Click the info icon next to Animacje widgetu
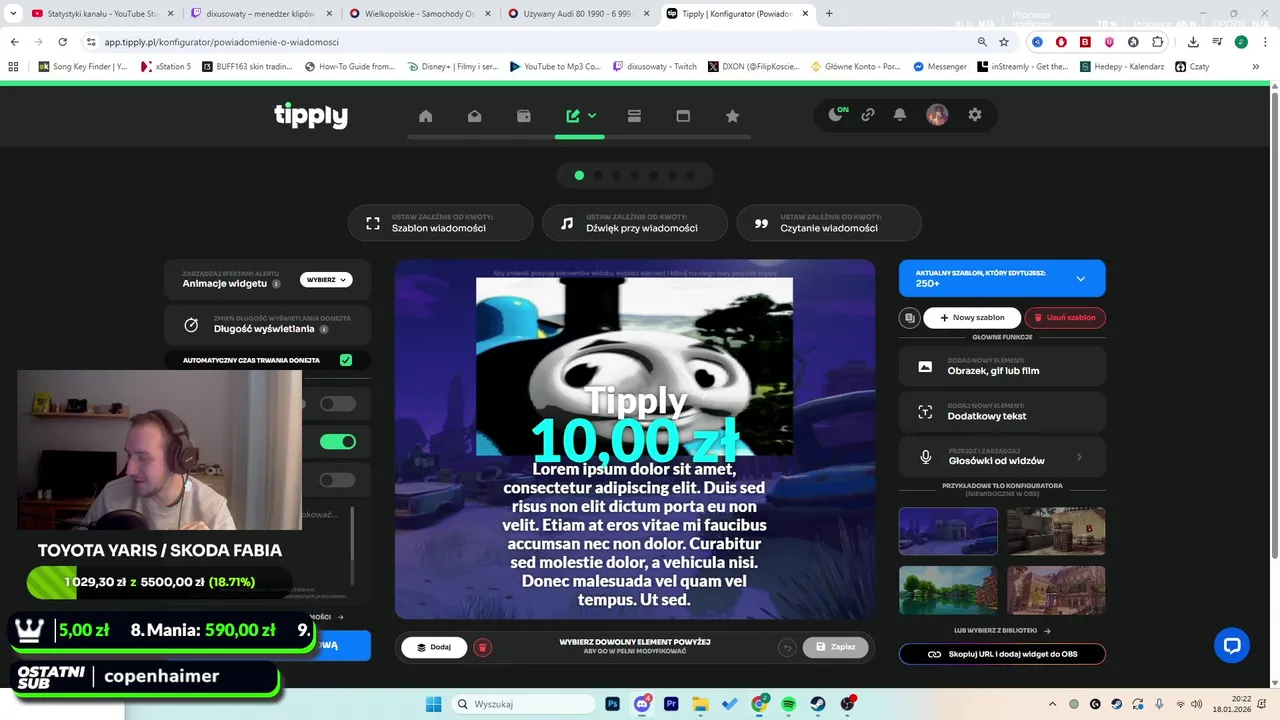Screen dimensions: 1280x720 click(276, 284)
